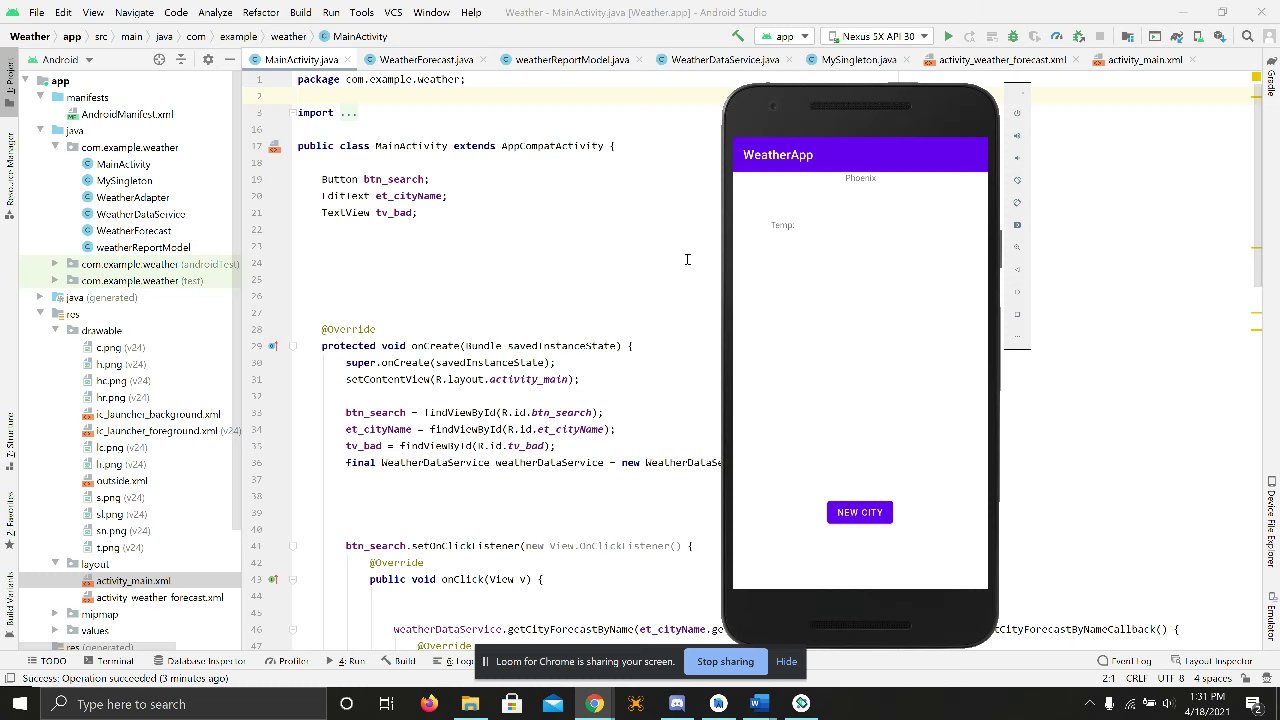Viewport: 1280px width, 720px height.
Task: Hide the Loom screen sharing bar
Action: (x=786, y=661)
